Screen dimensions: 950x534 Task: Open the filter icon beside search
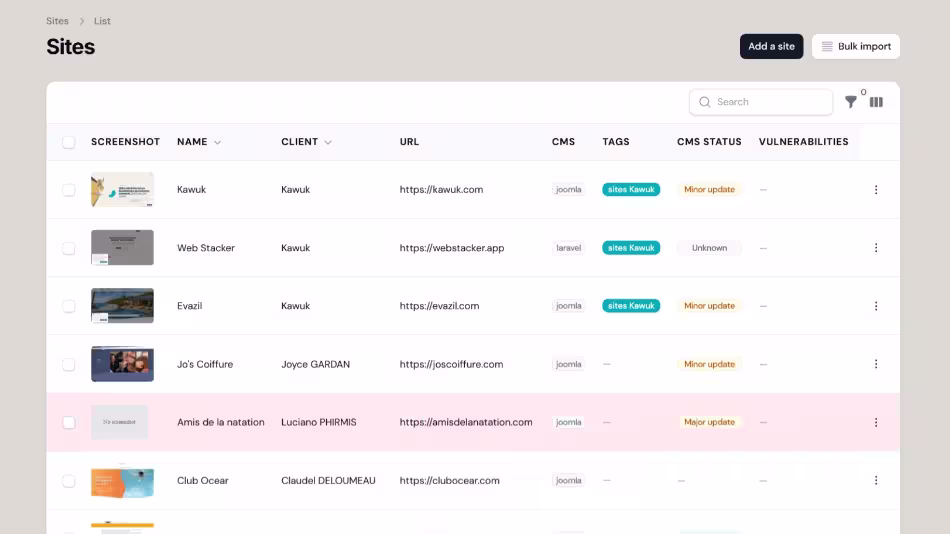click(x=851, y=102)
